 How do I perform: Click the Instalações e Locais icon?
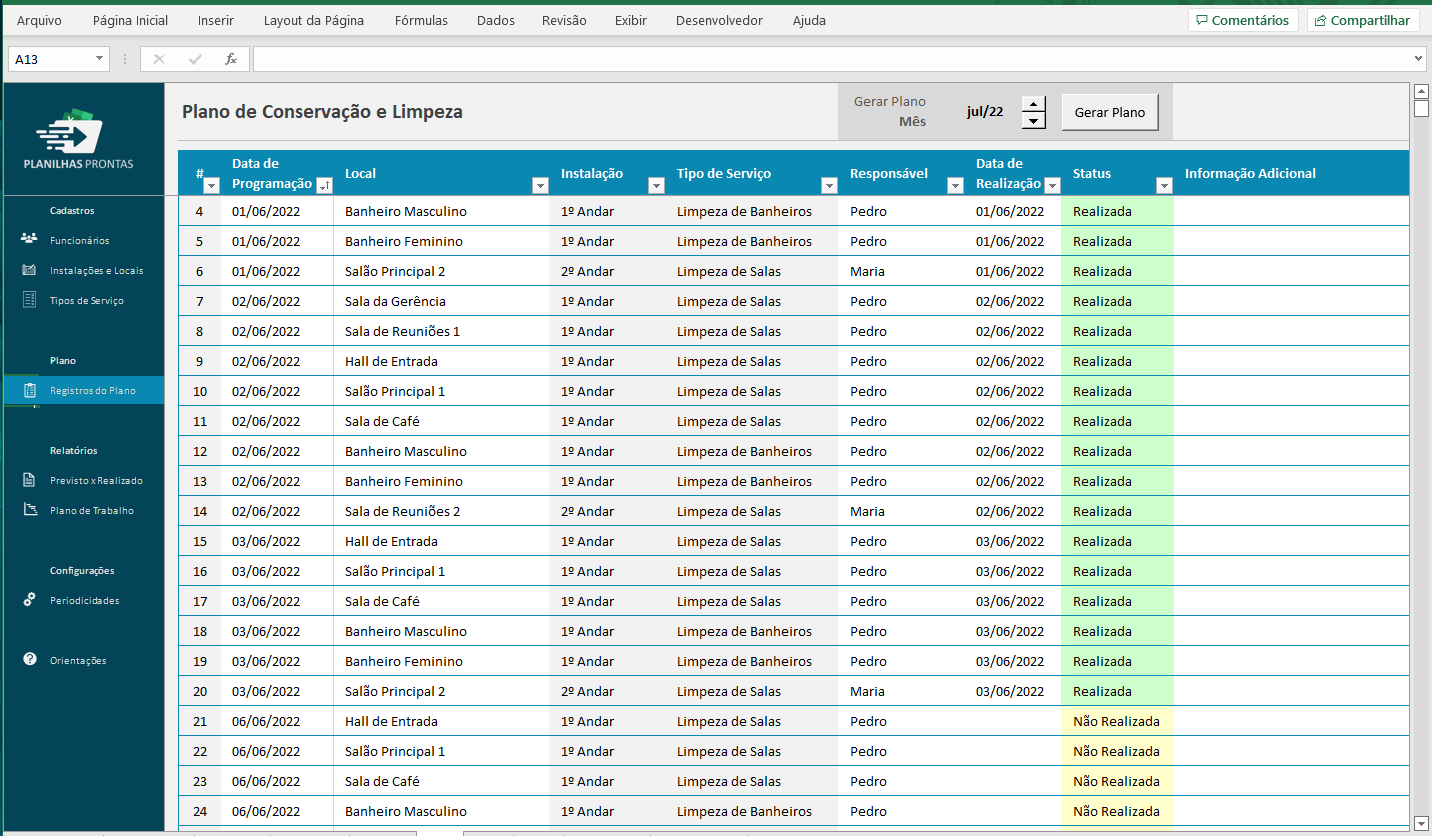(x=29, y=270)
